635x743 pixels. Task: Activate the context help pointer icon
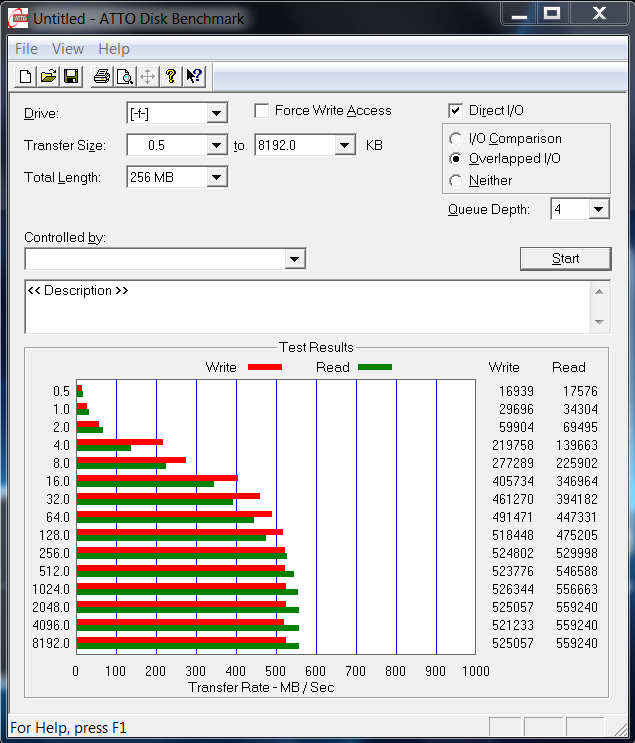tap(194, 76)
